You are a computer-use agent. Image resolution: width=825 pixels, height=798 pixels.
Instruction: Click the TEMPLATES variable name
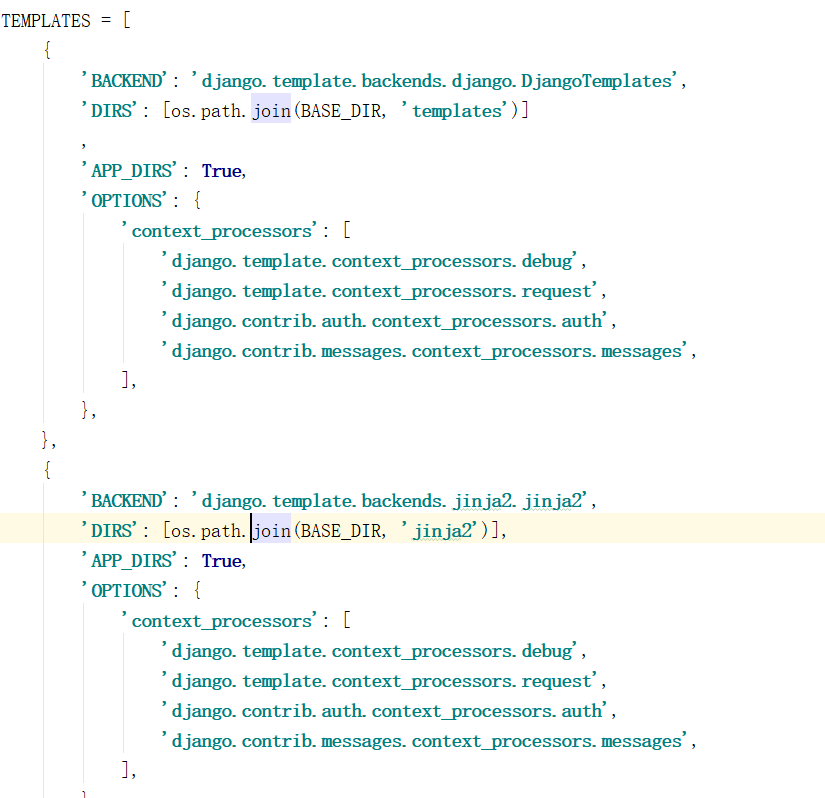click(46, 21)
